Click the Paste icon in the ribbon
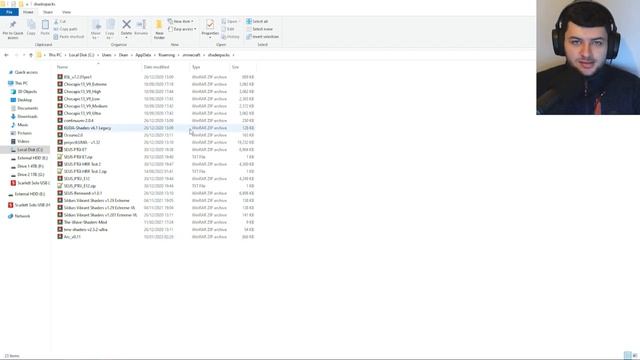Screen dimensions: 640x360 point(45,25)
